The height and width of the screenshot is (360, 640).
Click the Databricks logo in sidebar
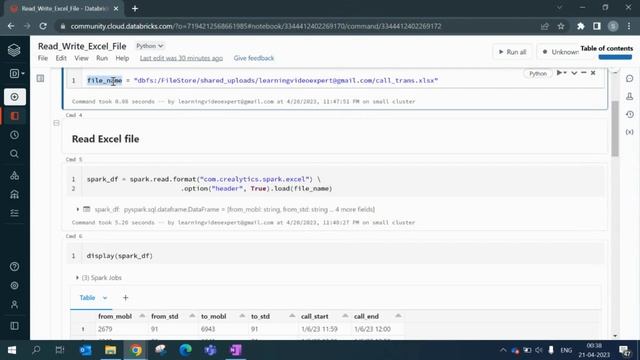pos(14,50)
